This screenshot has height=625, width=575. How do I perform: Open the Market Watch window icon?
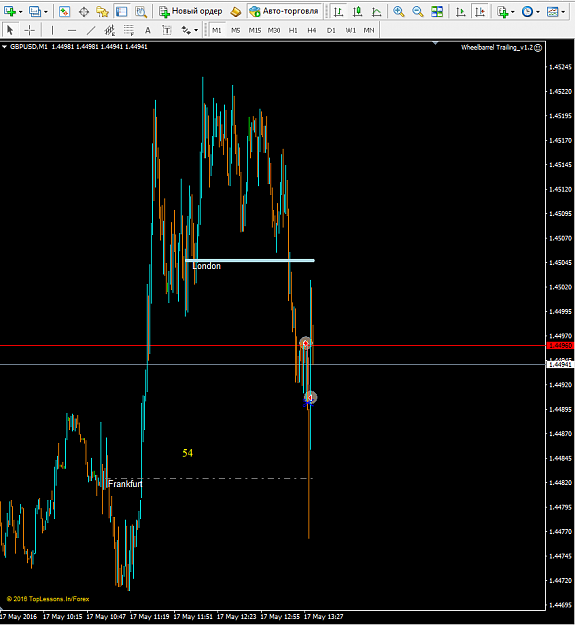[x=64, y=12]
